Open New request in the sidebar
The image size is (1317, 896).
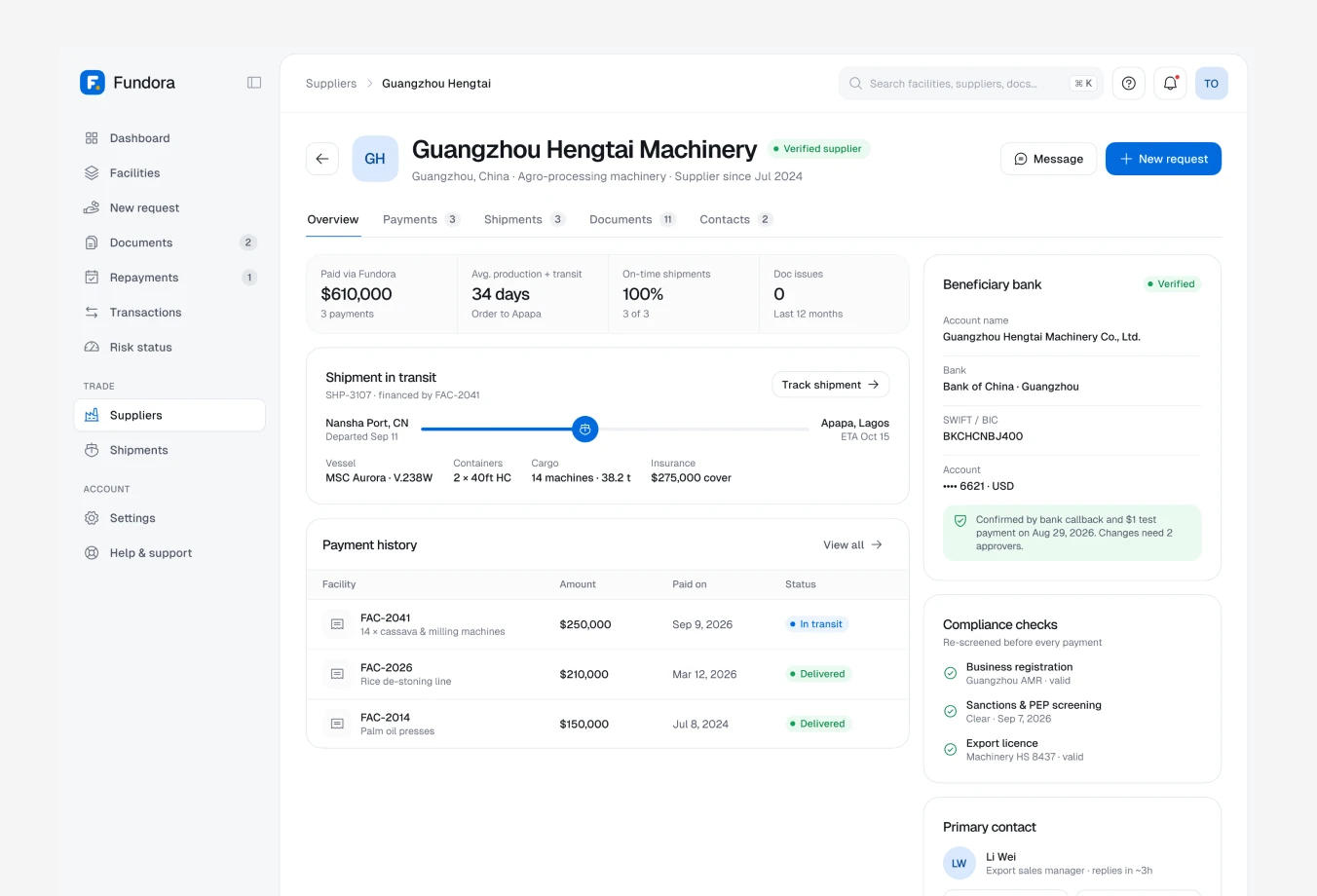click(x=169, y=208)
